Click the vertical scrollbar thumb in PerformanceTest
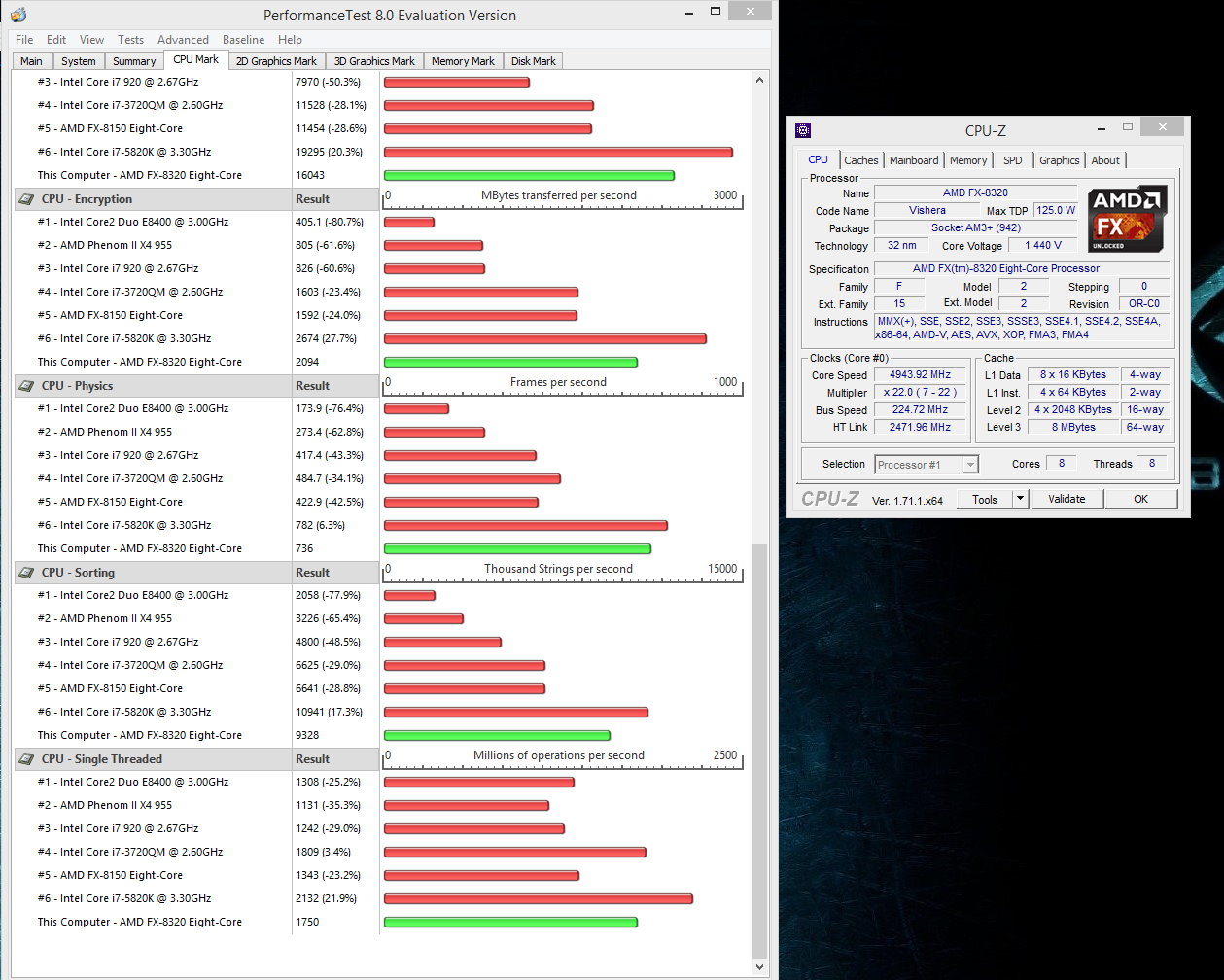The height and width of the screenshot is (980, 1224). [x=760, y=751]
